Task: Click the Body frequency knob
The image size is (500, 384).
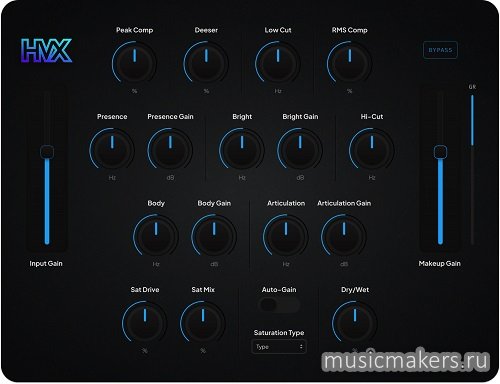Action: point(156,236)
